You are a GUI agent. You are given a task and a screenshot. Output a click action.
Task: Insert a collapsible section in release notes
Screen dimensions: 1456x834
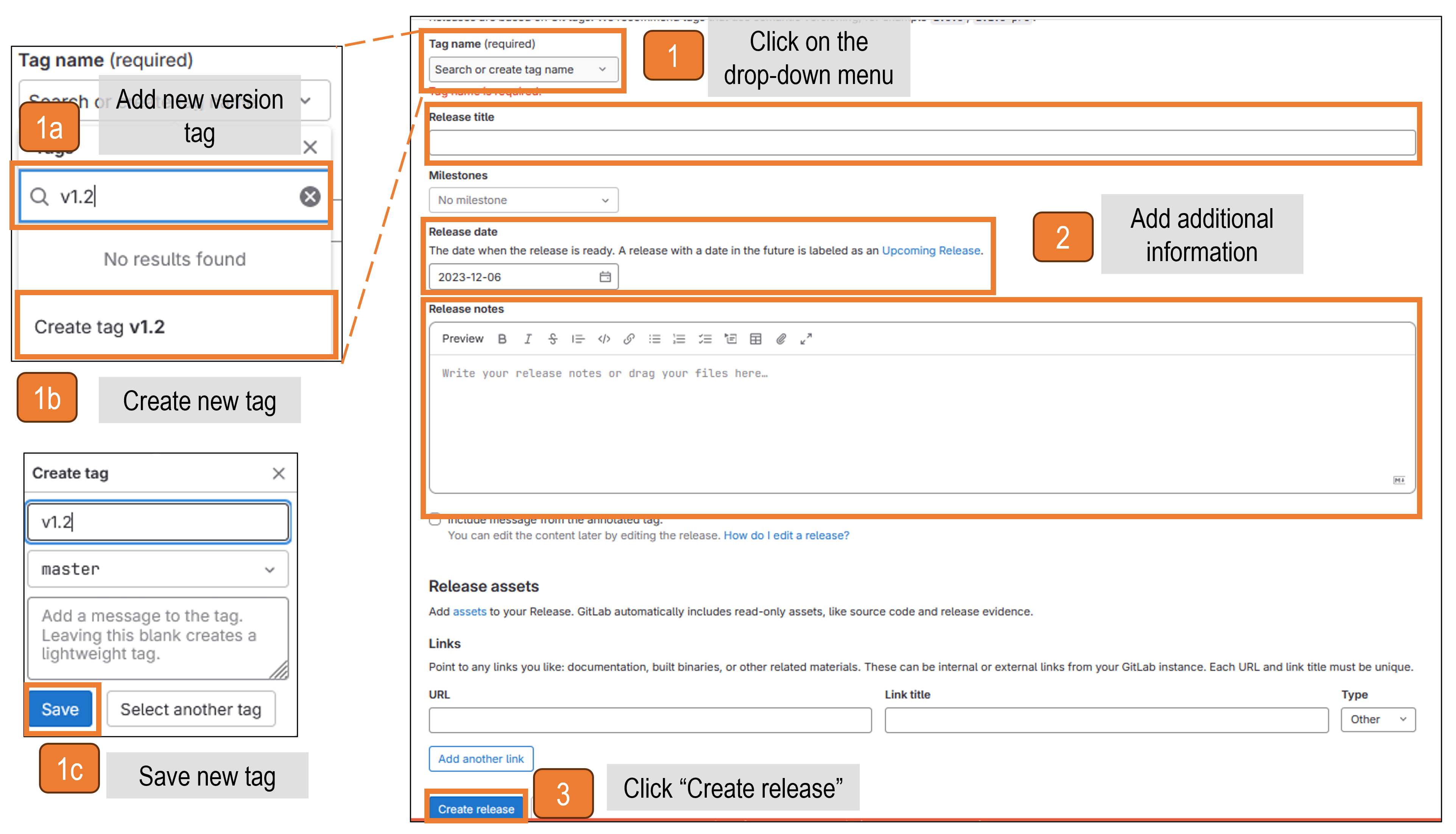731,339
